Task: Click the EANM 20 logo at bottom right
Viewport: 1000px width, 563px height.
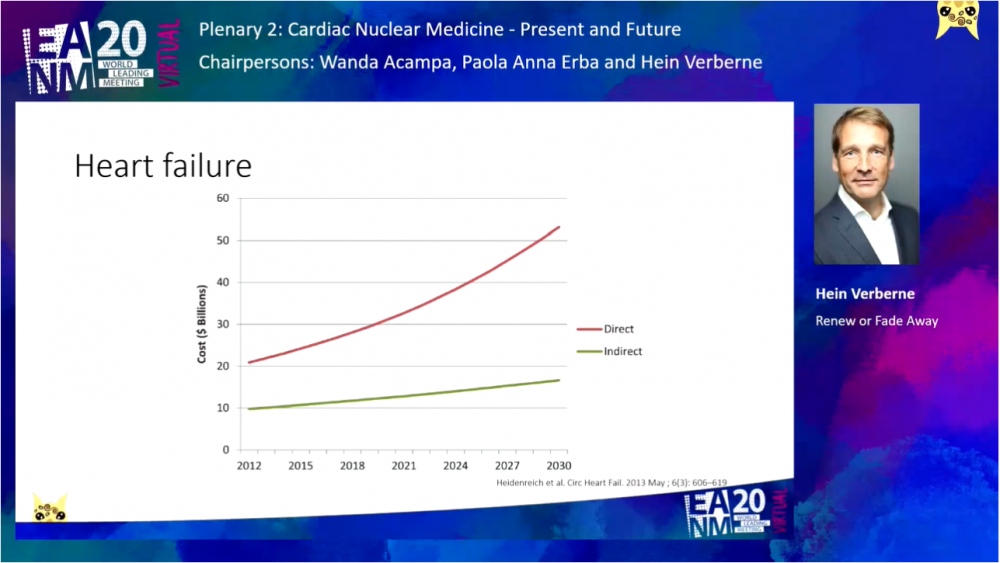Action: point(736,513)
